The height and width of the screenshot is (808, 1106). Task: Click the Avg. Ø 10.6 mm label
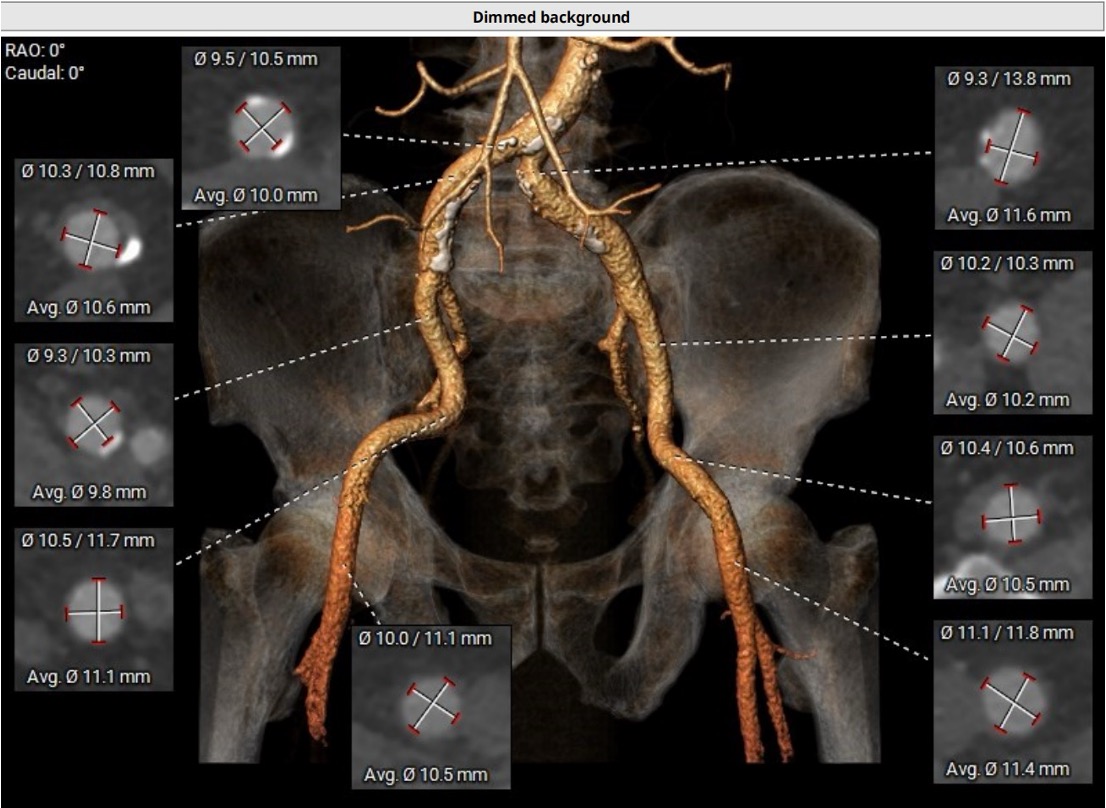pyautogui.click(x=89, y=307)
